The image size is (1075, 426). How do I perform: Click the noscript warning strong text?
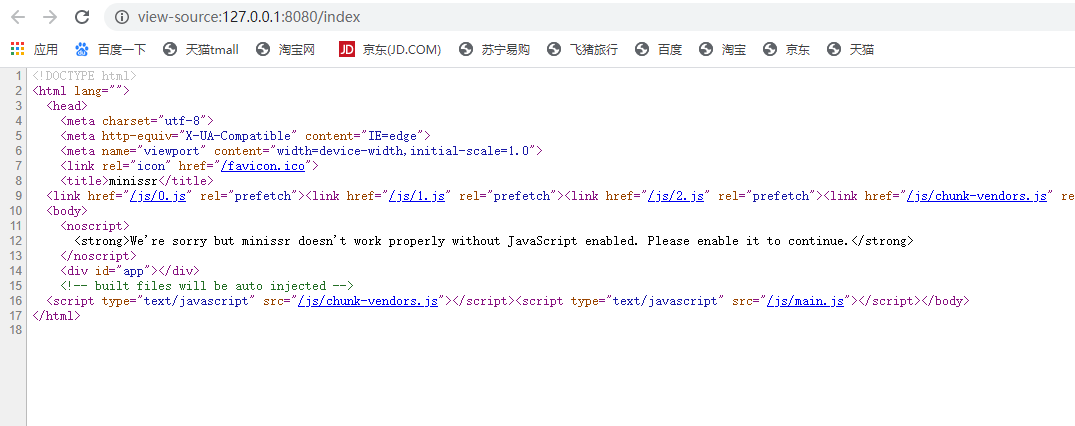point(494,241)
